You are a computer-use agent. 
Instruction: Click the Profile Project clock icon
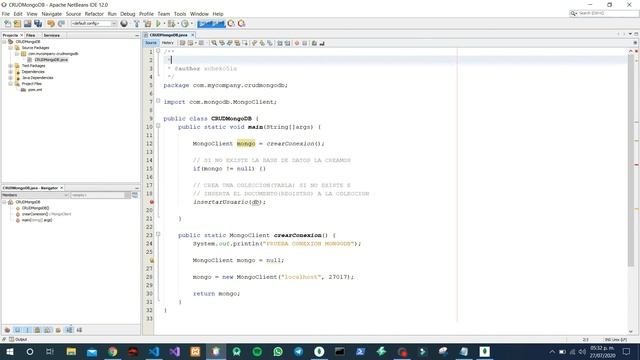point(185,24)
